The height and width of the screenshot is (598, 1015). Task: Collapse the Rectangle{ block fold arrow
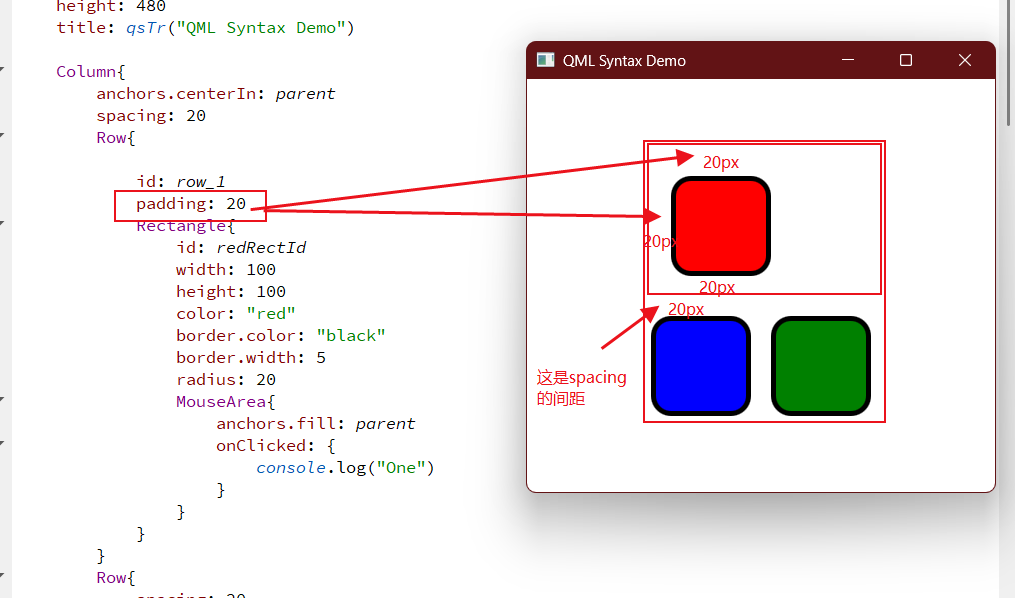[2, 223]
